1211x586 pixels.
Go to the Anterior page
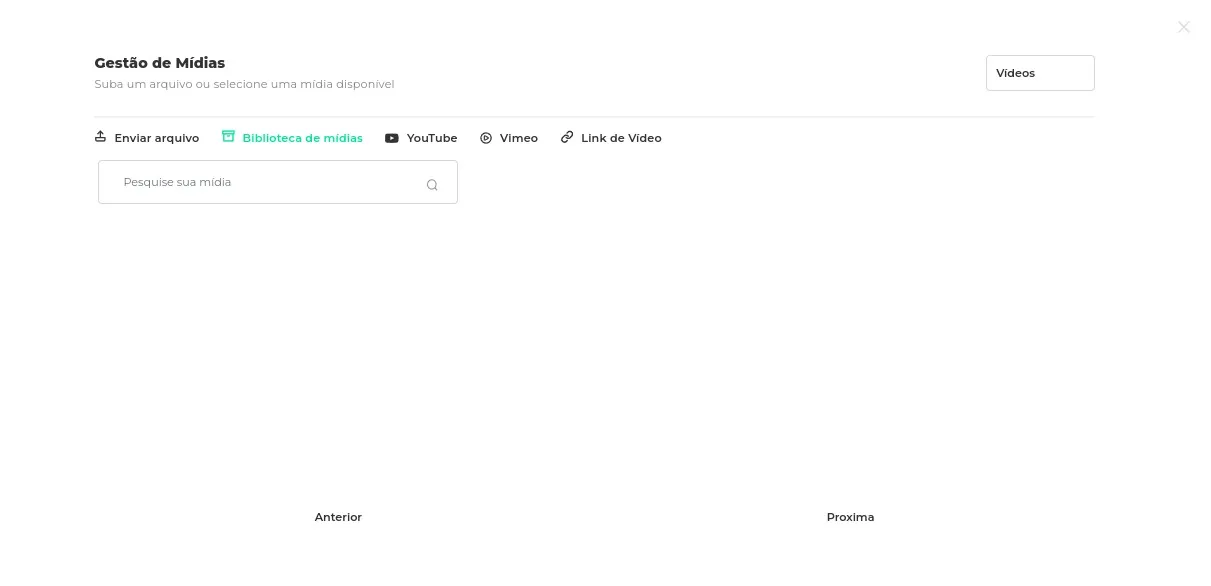[x=338, y=517]
